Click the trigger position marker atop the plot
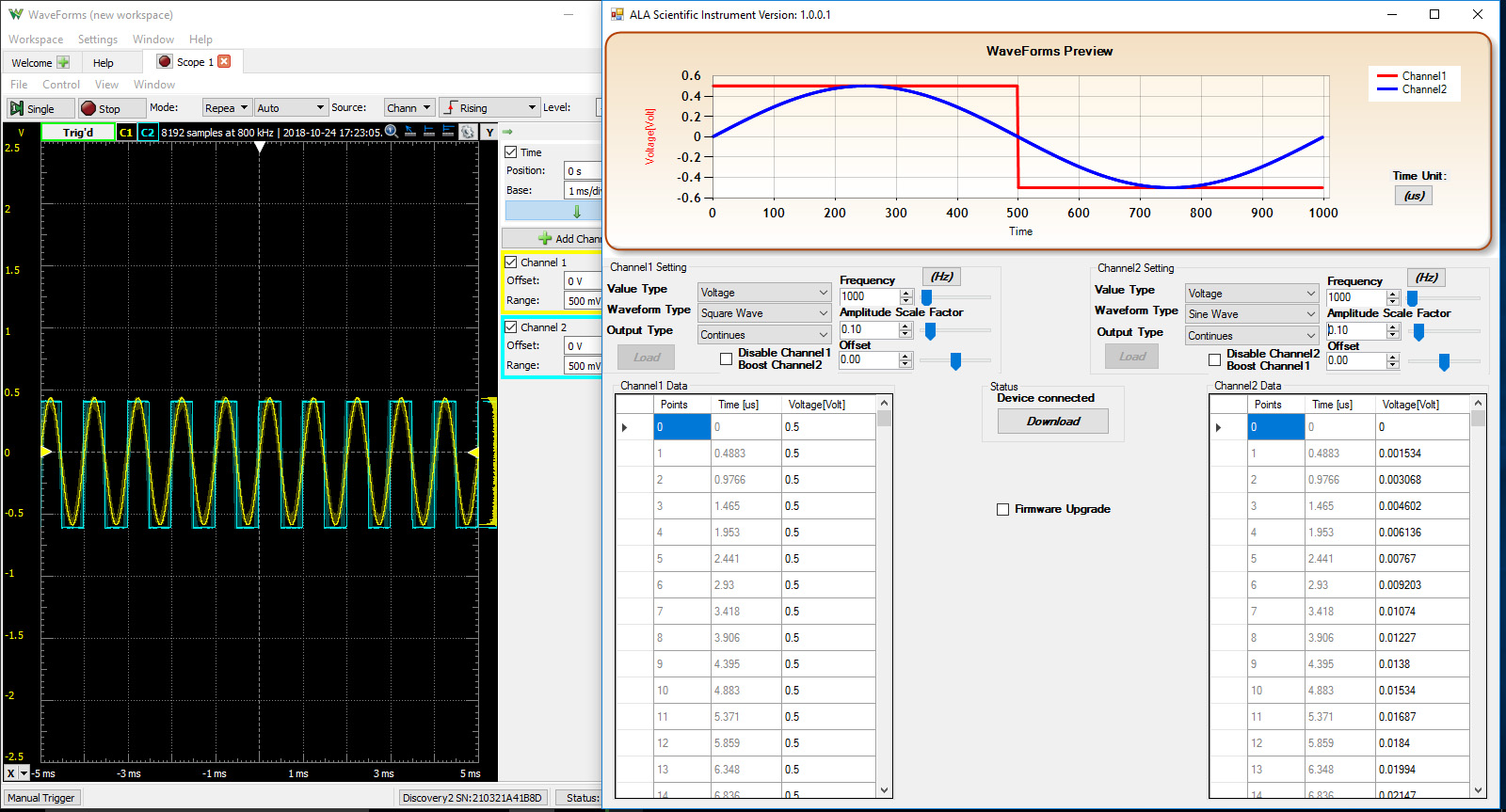The height and width of the screenshot is (812, 1506). point(260,147)
